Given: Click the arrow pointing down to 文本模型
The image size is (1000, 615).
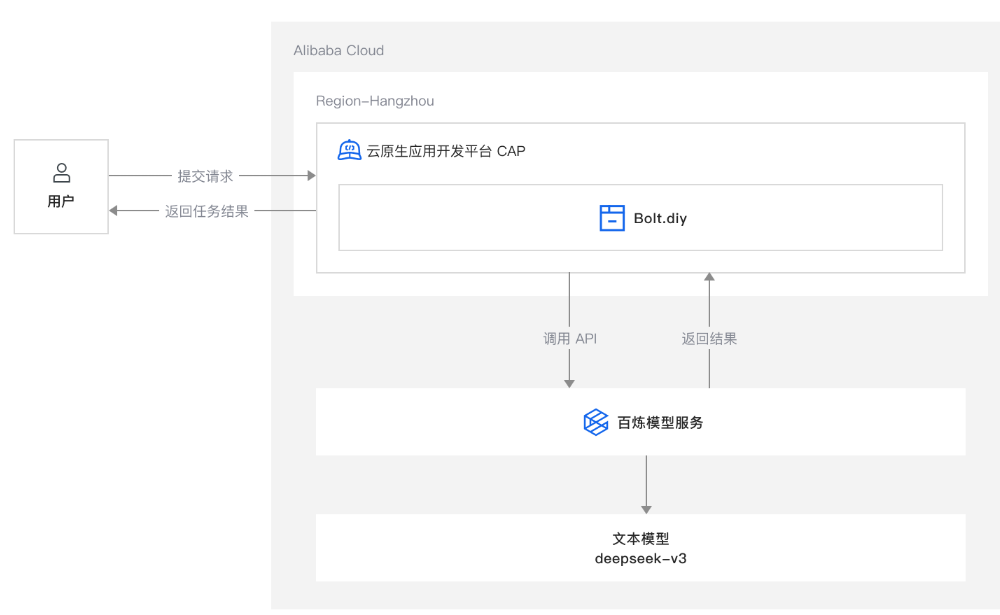Looking at the screenshot, I should tap(646, 506).
